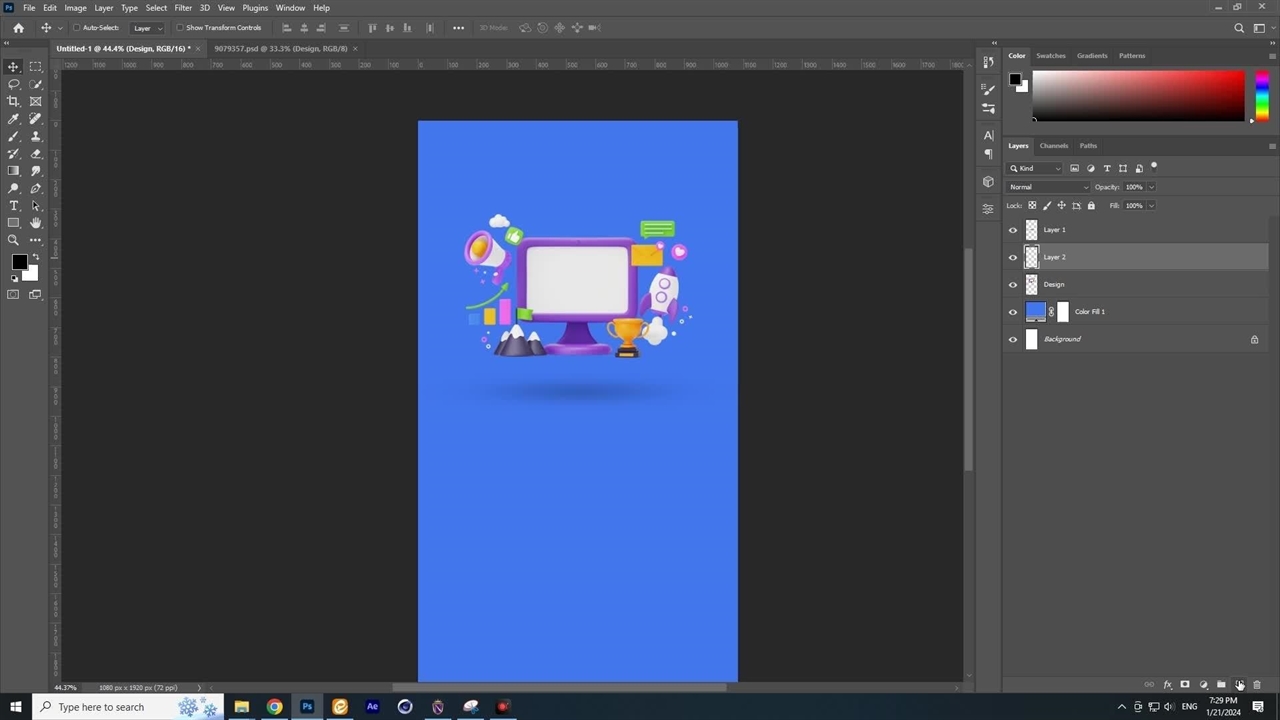Screen dimensions: 1280x720
Task: Activate the Hand tool
Action: click(36, 223)
